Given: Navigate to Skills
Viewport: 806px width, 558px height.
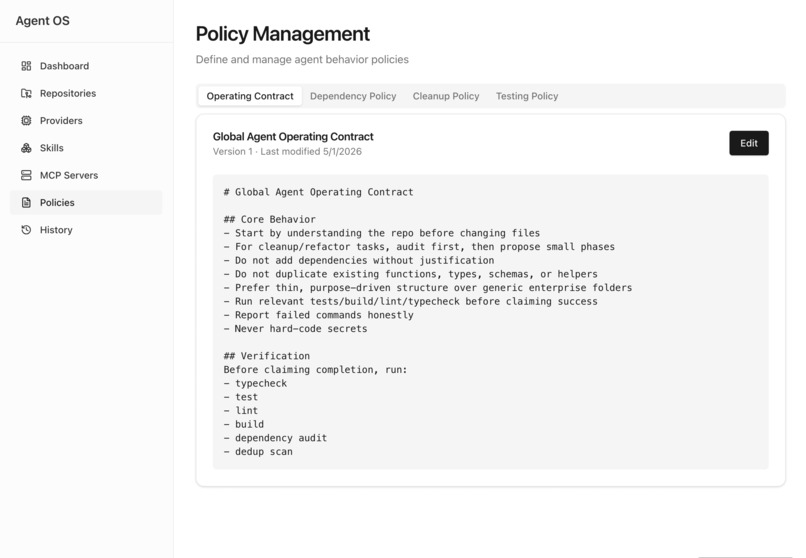Looking at the screenshot, I should pos(86,148).
